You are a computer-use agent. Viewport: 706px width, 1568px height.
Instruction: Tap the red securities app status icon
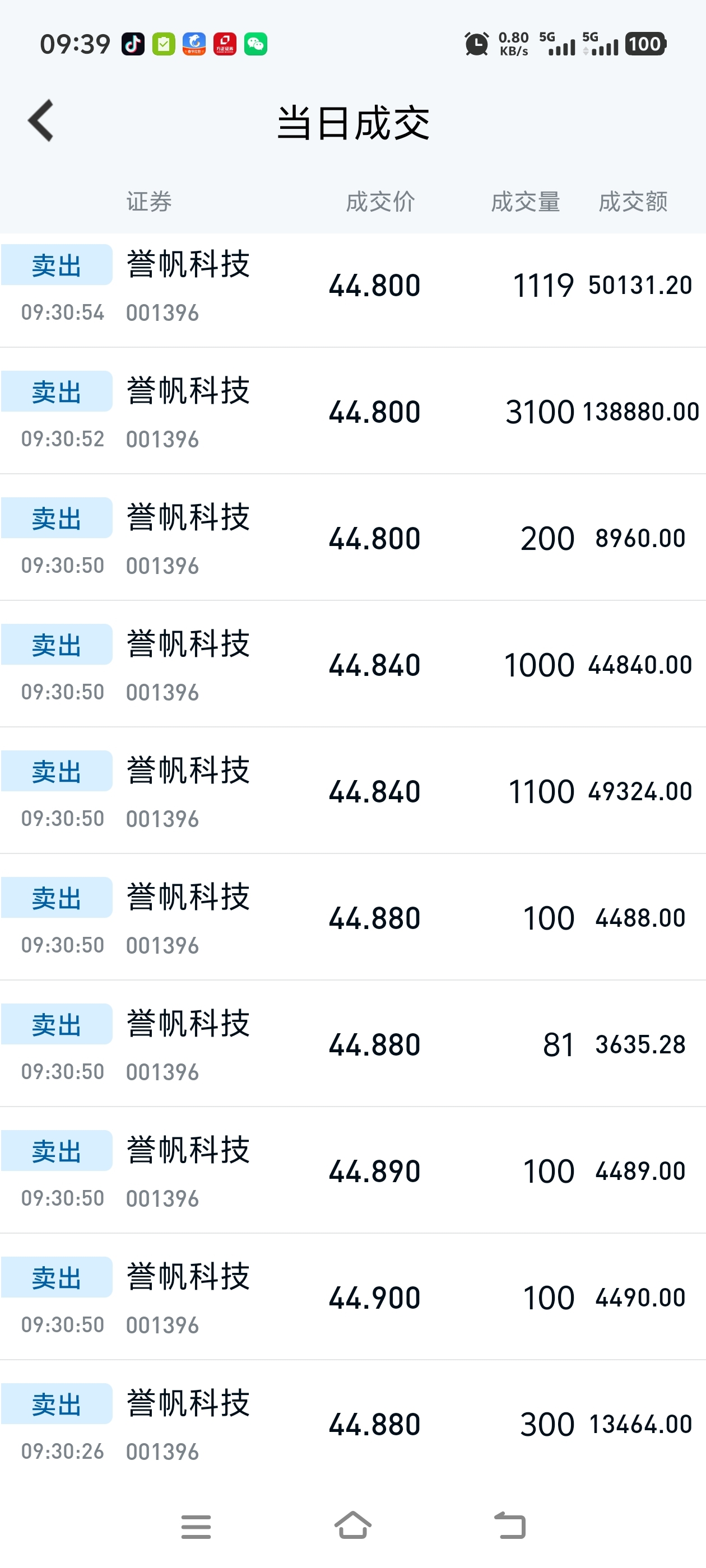click(225, 44)
